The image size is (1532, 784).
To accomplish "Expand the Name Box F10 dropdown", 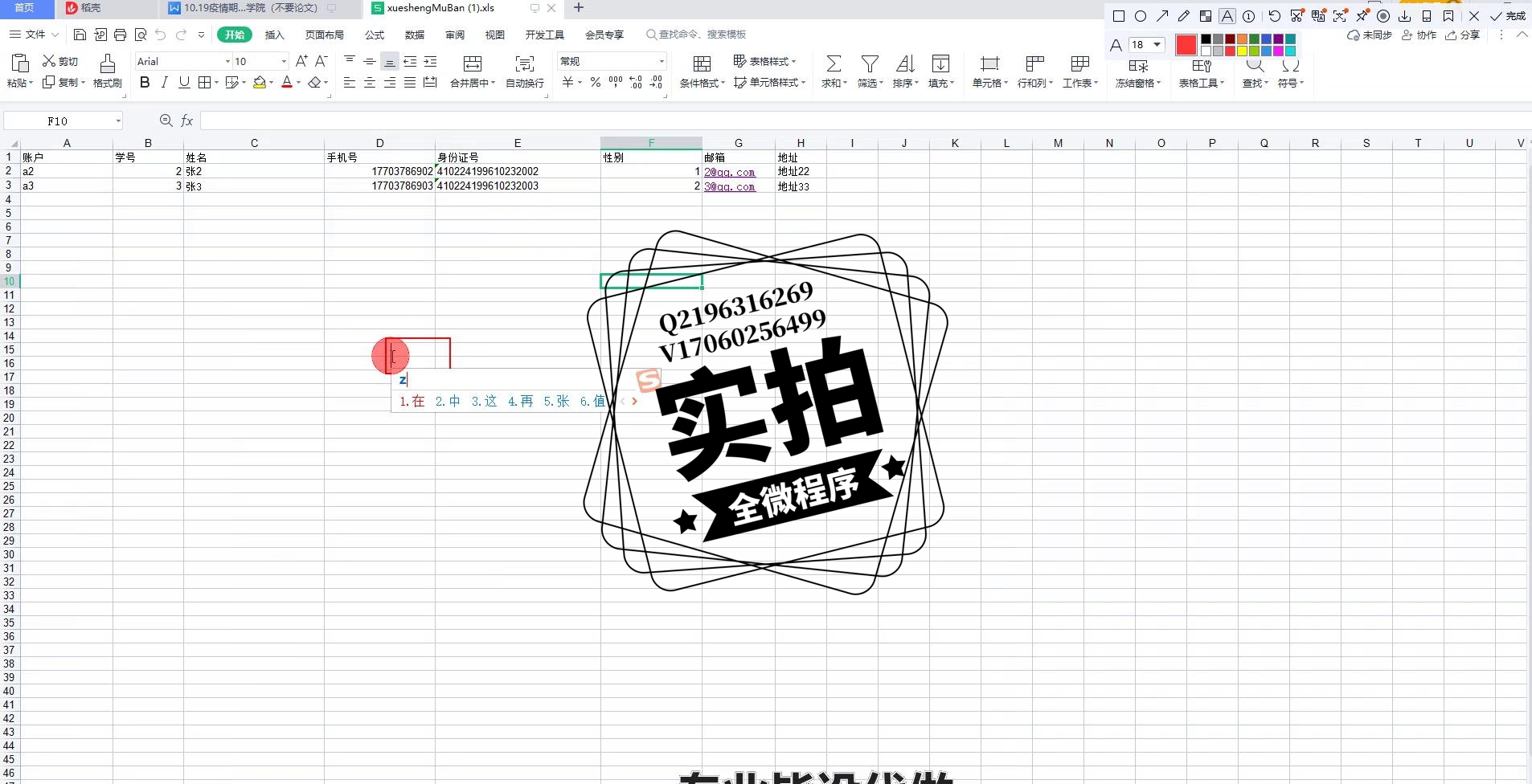I will pyautogui.click(x=118, y=121).
